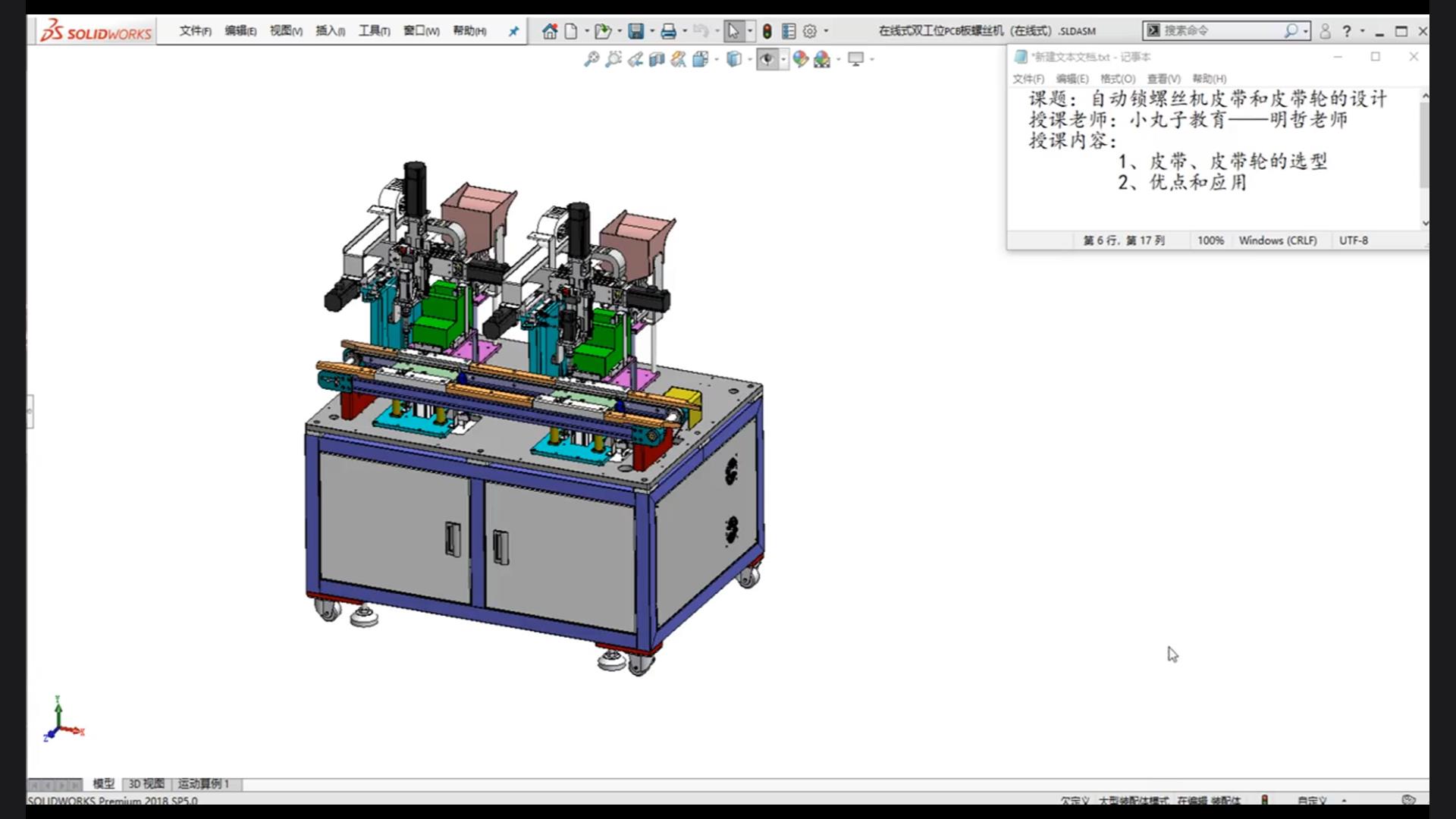Open the File Properties list icon

pos(789,31)
